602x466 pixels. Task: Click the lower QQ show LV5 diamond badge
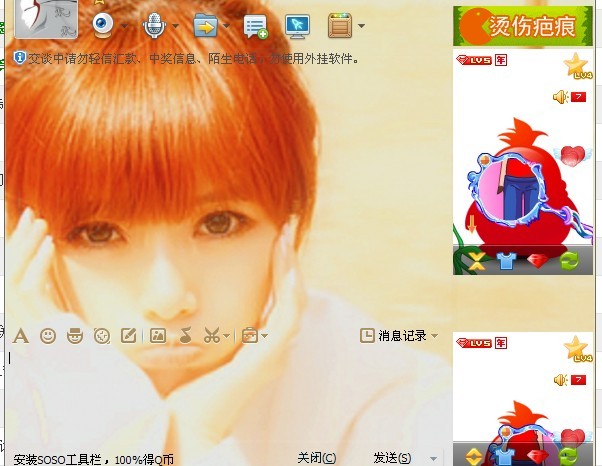click(x=474, y=343)
